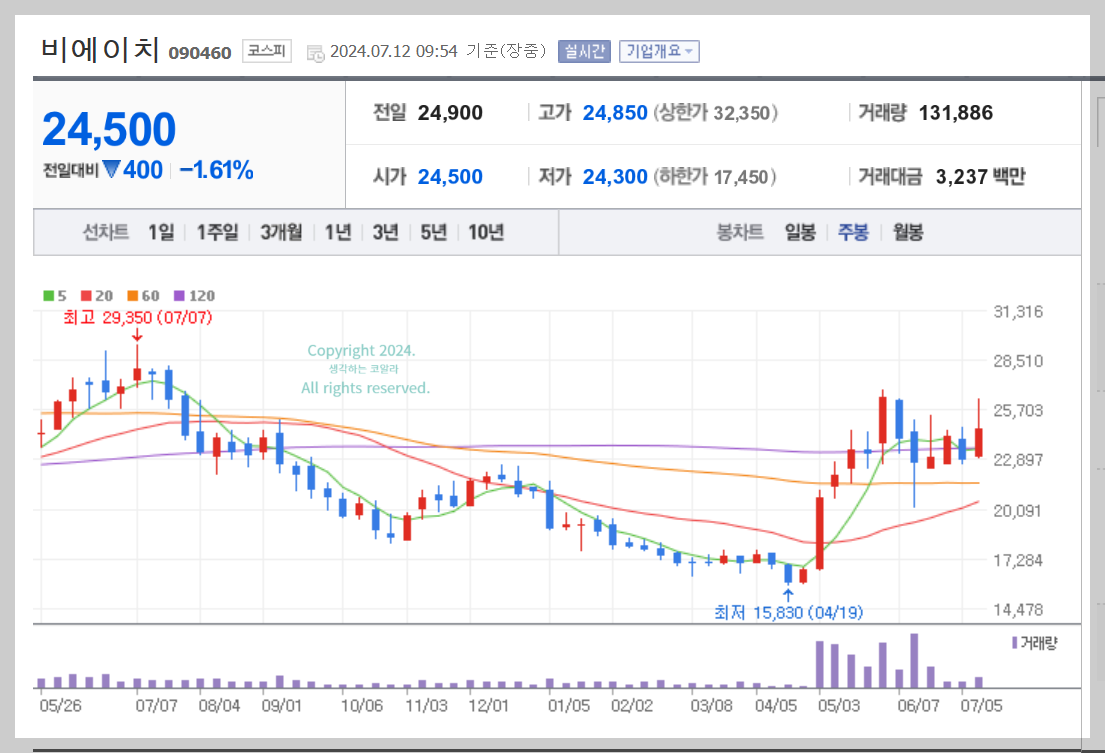Enable the 실시간 real-time mode
The image size is (1105, 753).
(x=583, y=48)
